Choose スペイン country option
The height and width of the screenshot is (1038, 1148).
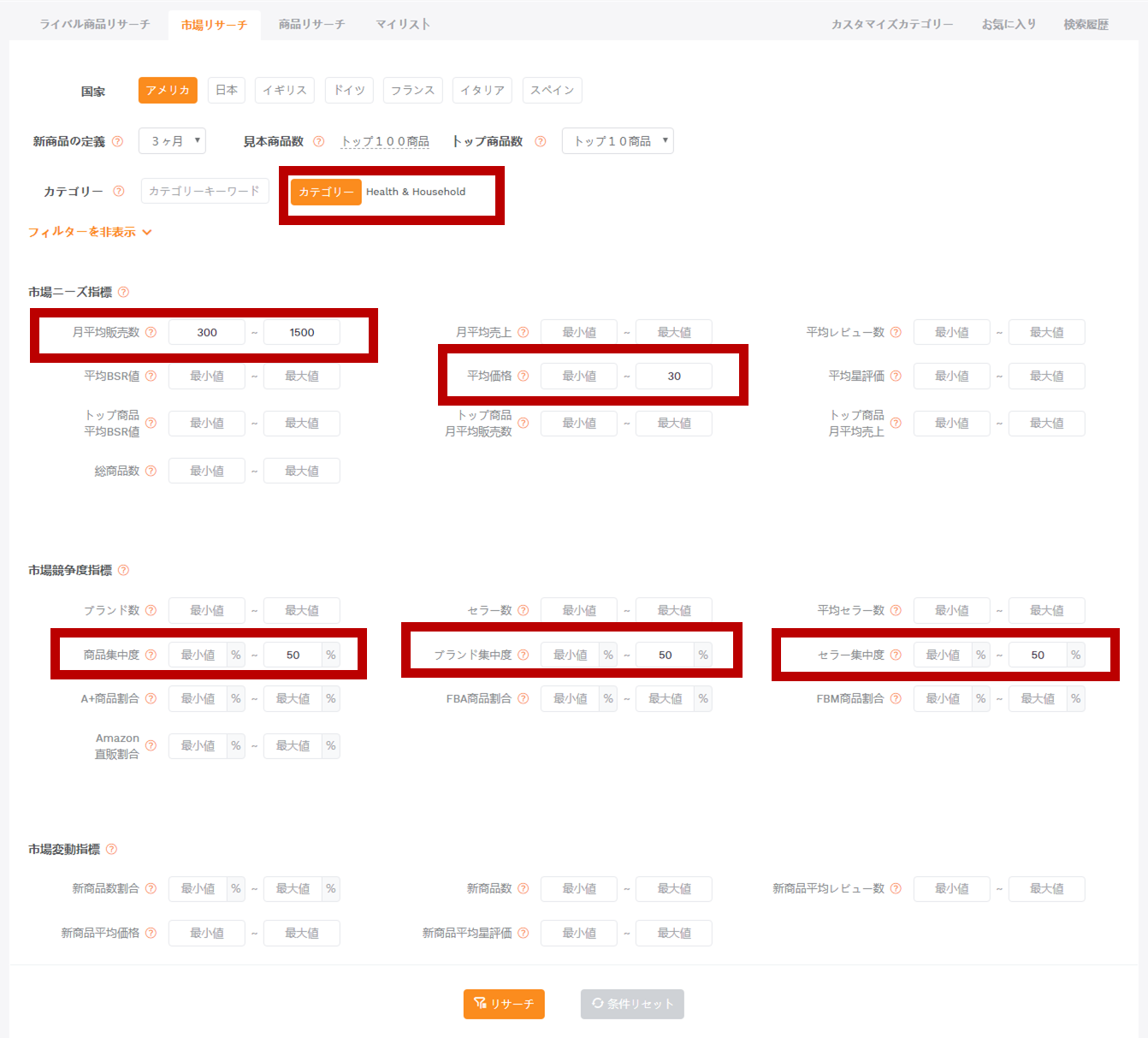[x=553, y=90]
